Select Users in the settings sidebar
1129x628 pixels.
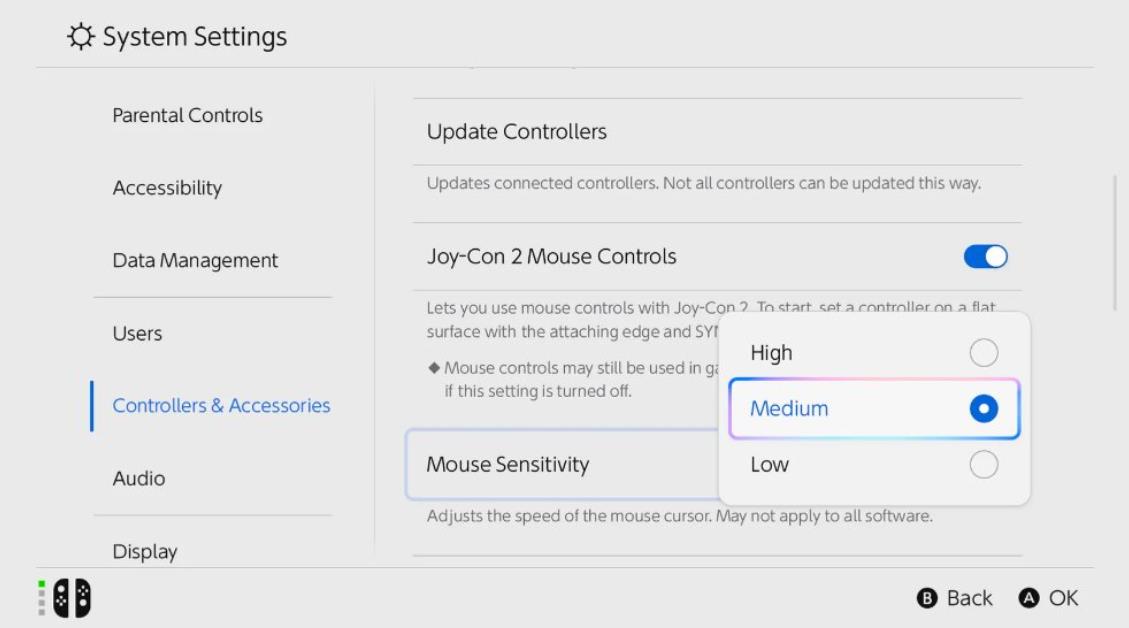(137, 333)
